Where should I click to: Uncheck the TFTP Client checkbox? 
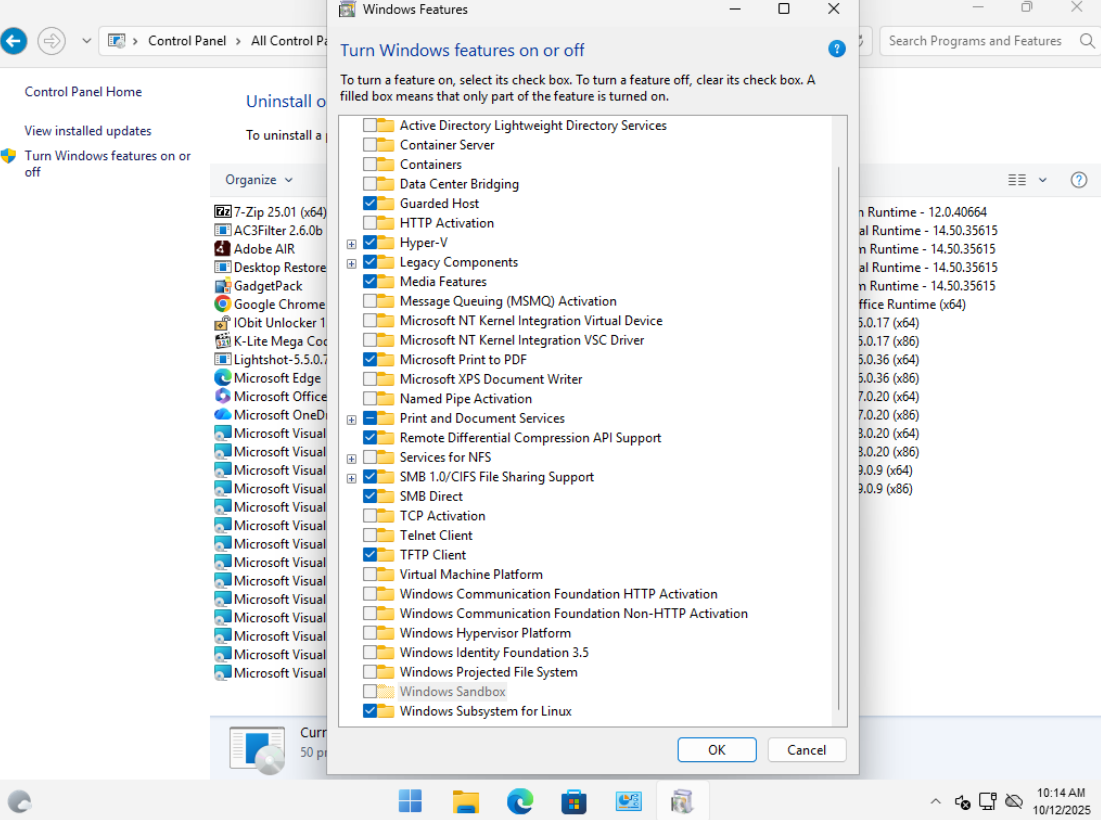[370, 555]
